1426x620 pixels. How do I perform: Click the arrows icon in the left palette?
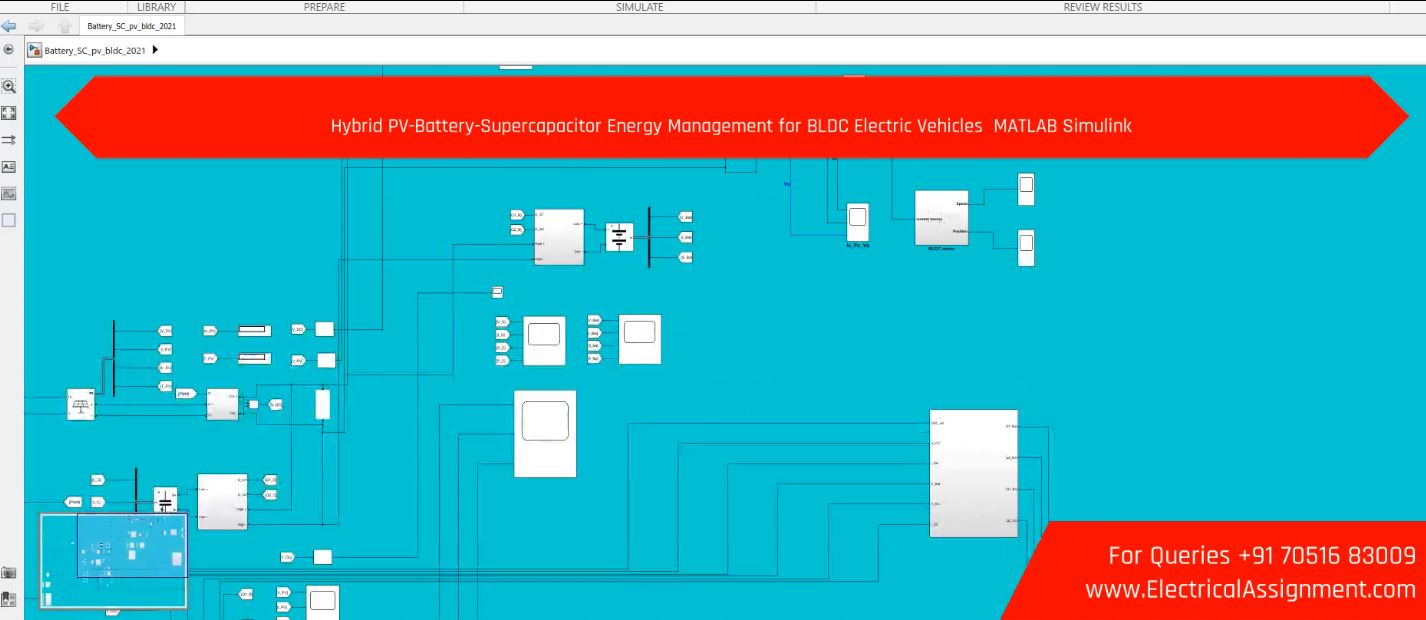tap(9, 141)
